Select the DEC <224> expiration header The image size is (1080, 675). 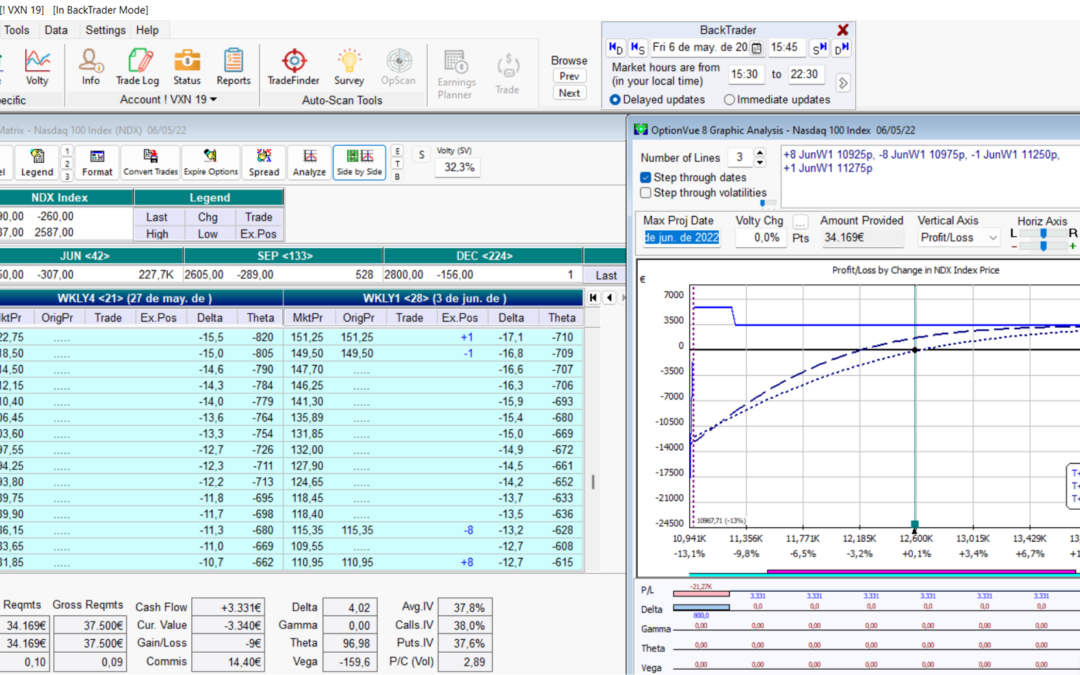pyautogui.click(x=484, y=256)
